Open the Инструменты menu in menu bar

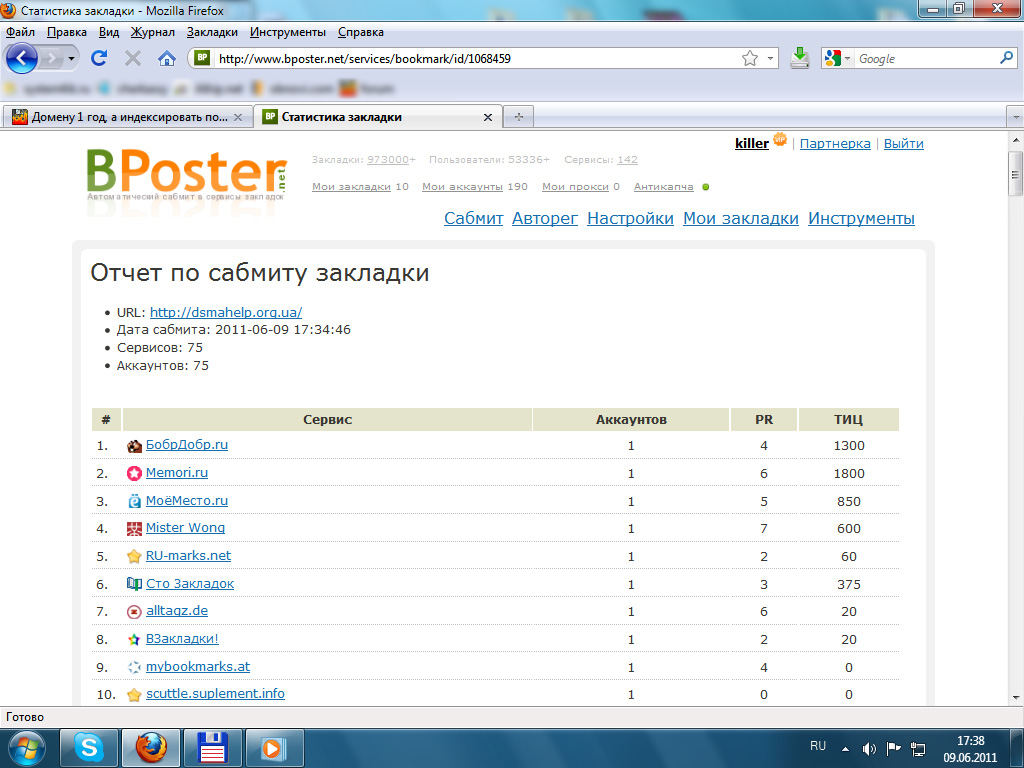click(x=287, y=32)
